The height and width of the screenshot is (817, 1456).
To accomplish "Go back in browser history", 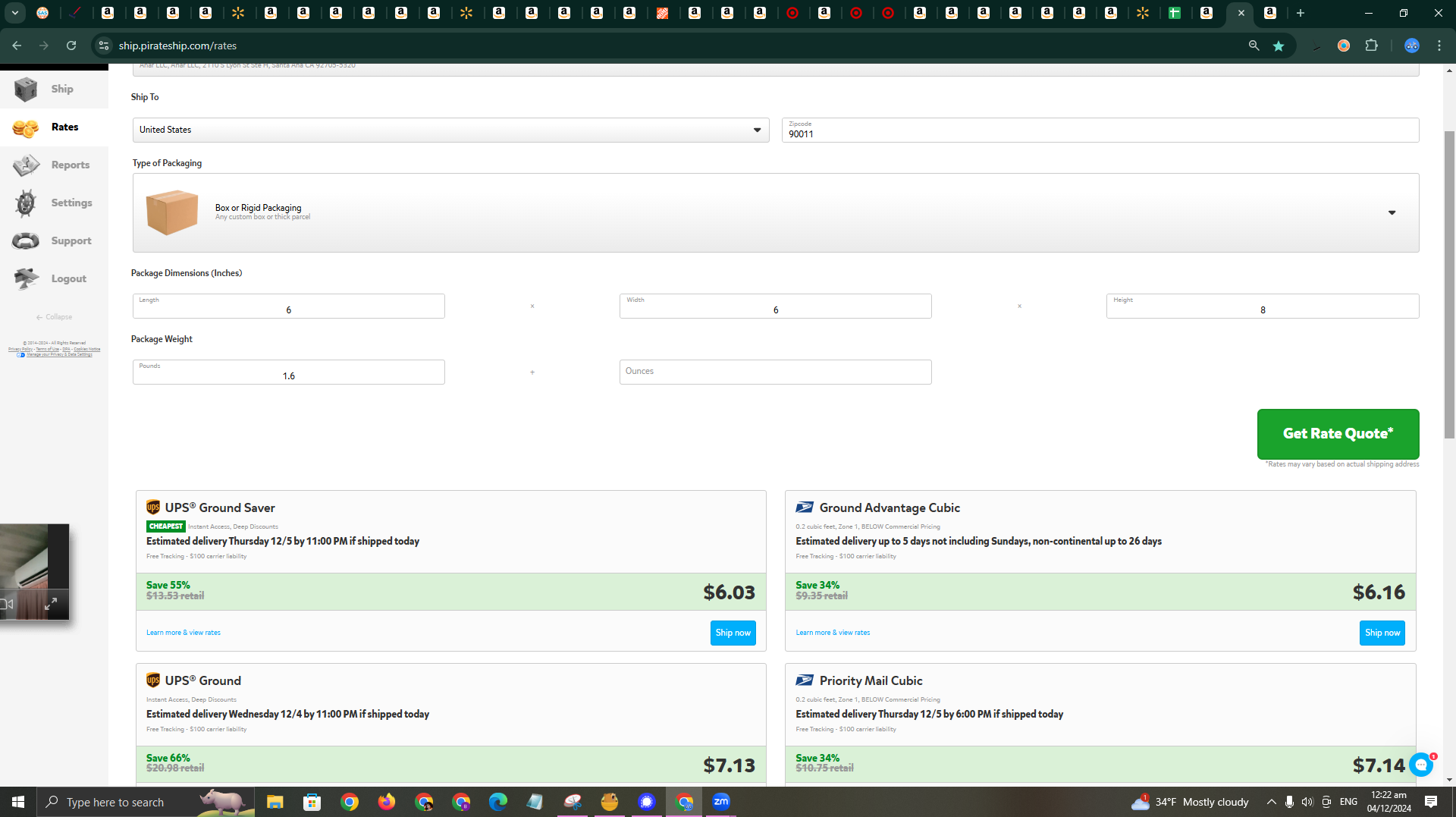I will click(x=17, y=46).
